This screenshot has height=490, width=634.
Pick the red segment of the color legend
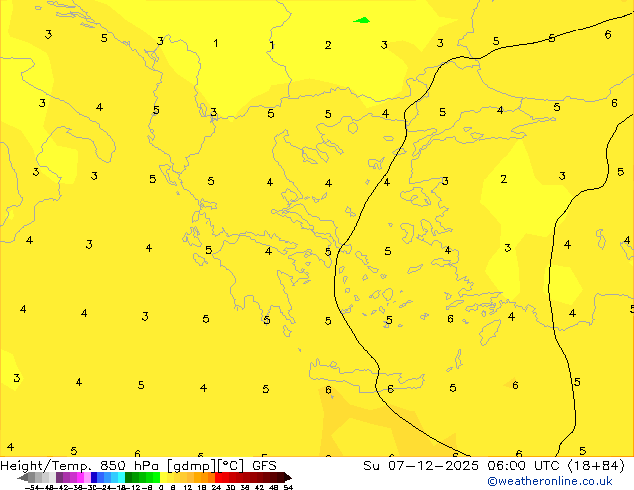click(230, 477)
